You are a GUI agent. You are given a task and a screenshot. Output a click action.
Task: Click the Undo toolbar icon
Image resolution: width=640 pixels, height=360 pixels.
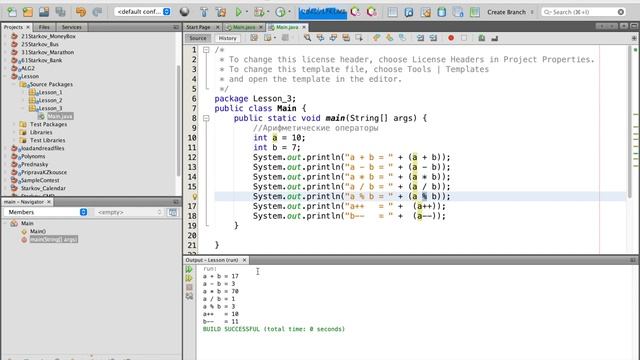point(81,12)
